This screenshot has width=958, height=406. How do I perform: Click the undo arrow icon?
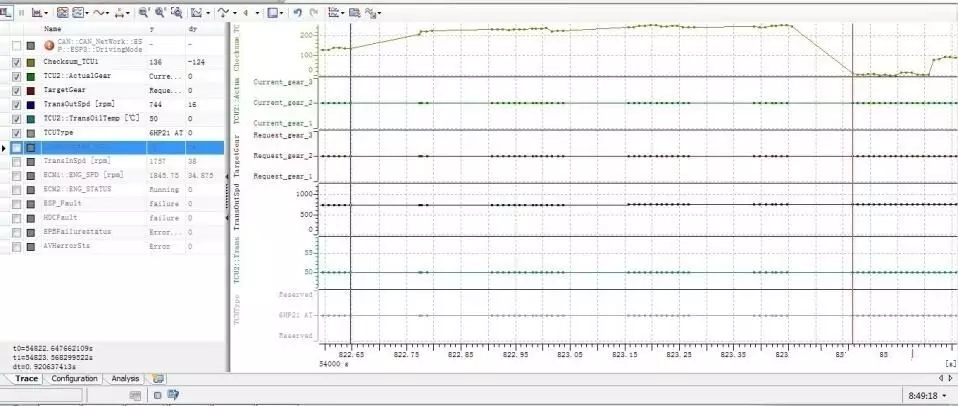(298, 13)
